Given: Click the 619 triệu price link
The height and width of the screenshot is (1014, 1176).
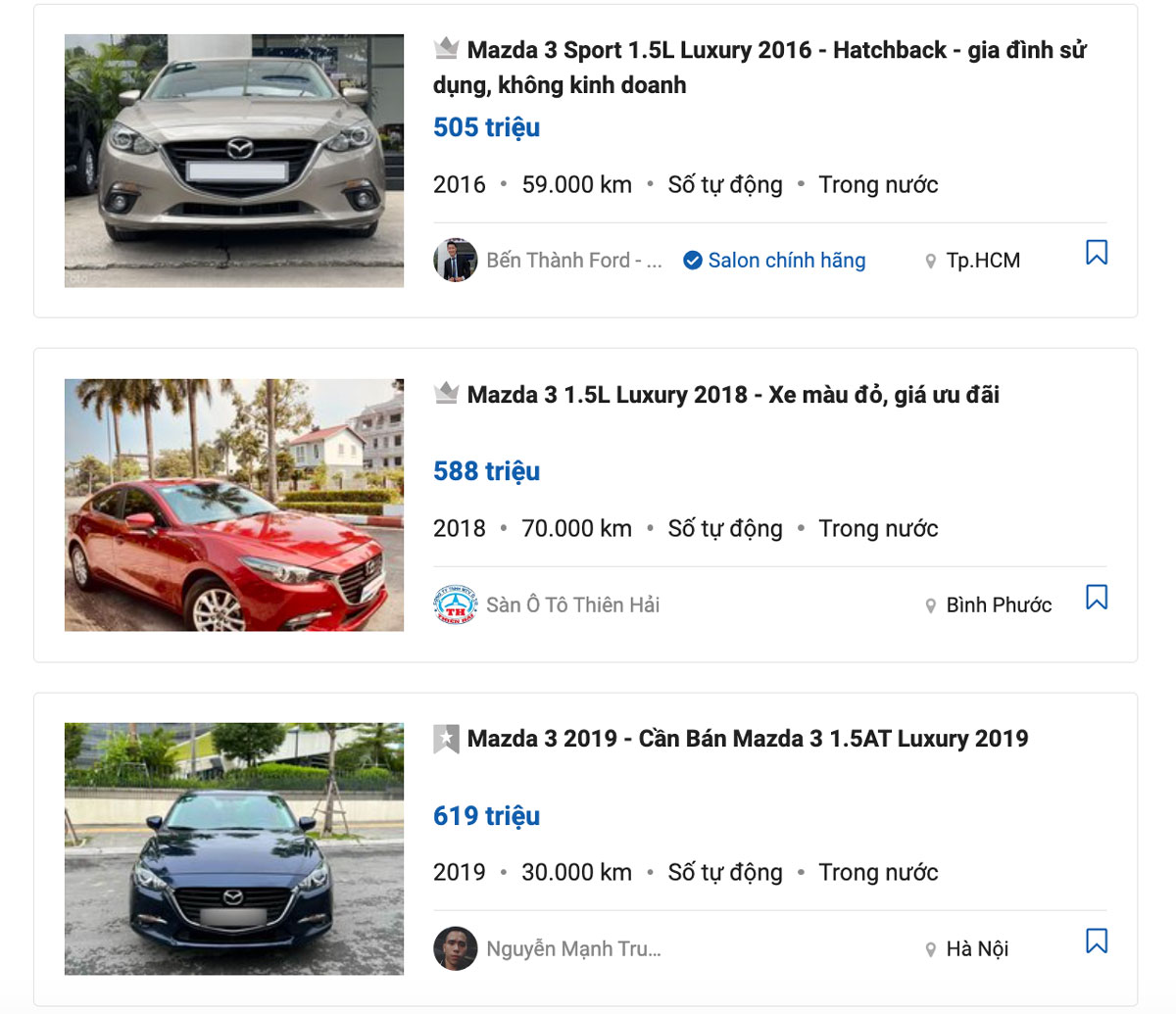Looking at the screenshot, I should [486, 815].
